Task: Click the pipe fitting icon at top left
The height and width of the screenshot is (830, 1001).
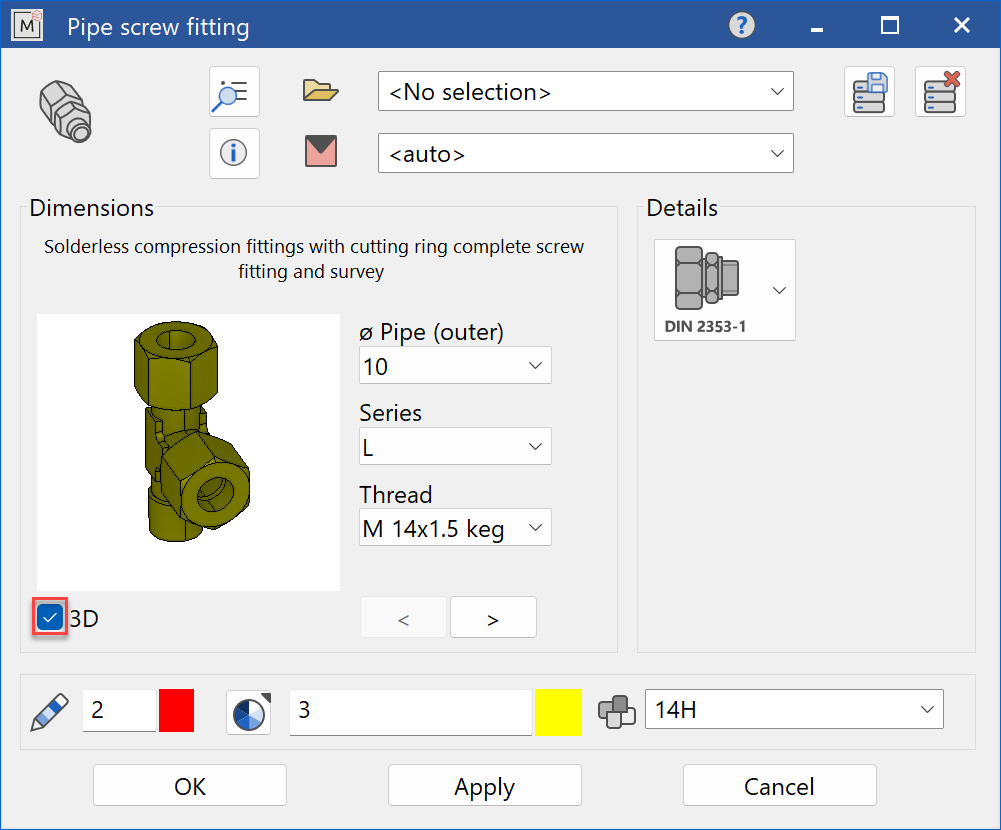Action: click(x=66, y=112)
